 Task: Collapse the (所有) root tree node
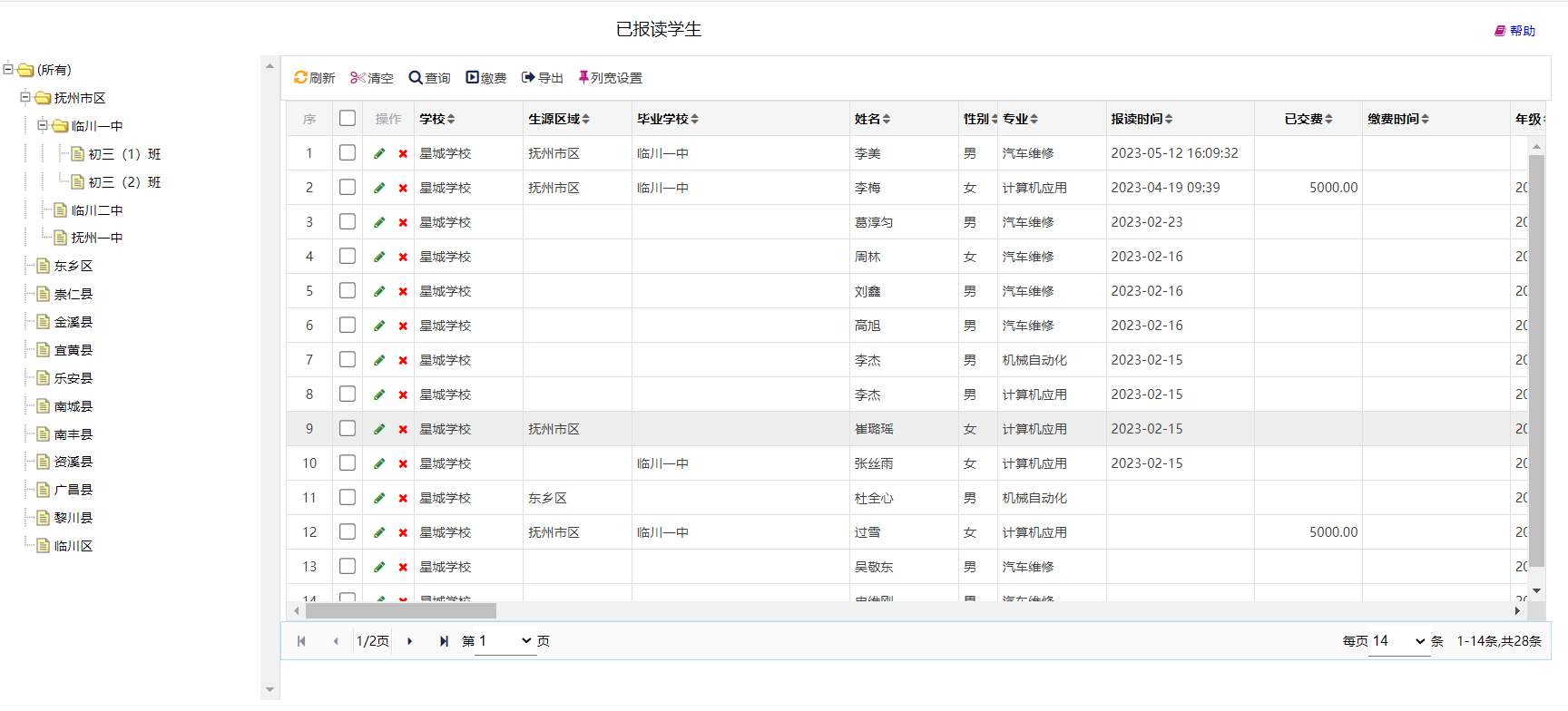8,69
